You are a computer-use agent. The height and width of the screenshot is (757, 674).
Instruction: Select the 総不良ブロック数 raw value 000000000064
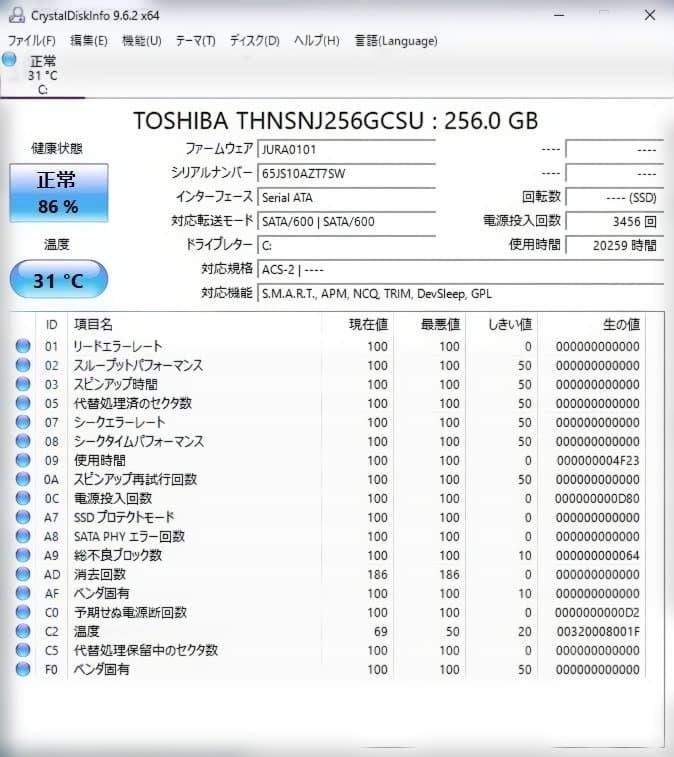598,555
